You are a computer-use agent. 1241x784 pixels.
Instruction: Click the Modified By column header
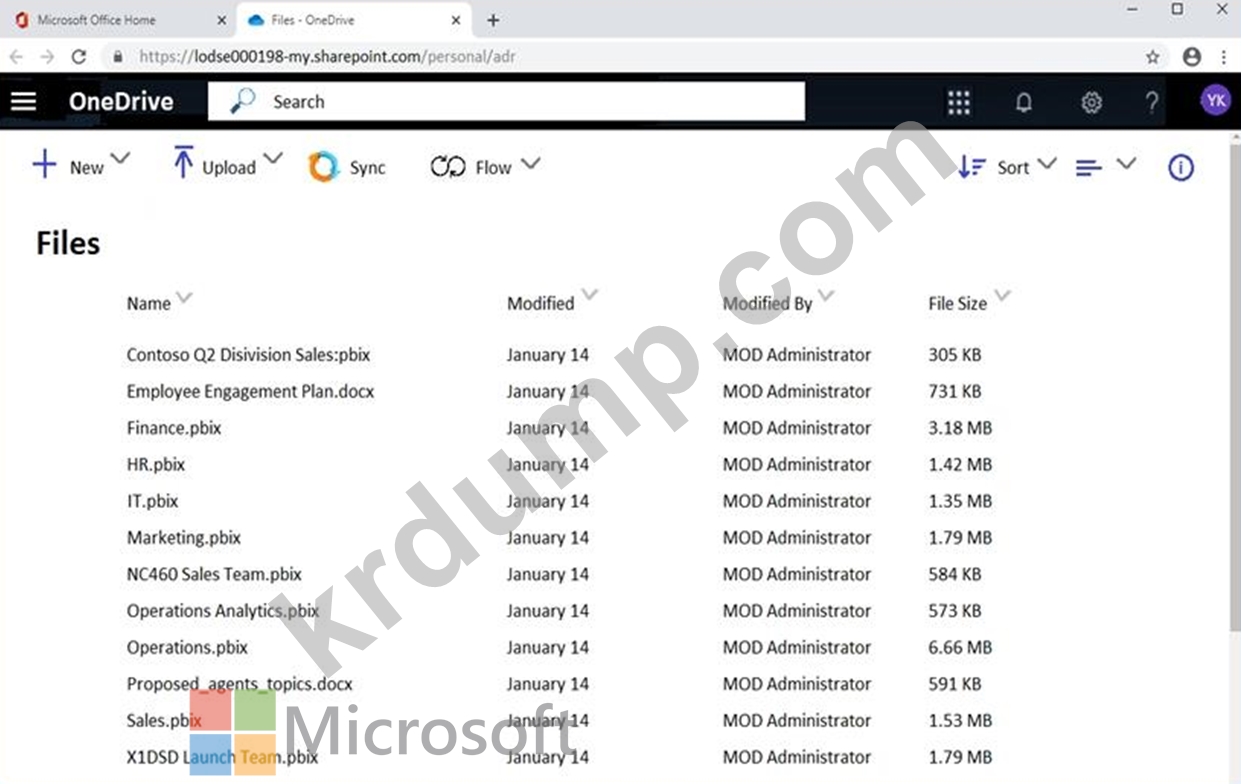point(767,303)
